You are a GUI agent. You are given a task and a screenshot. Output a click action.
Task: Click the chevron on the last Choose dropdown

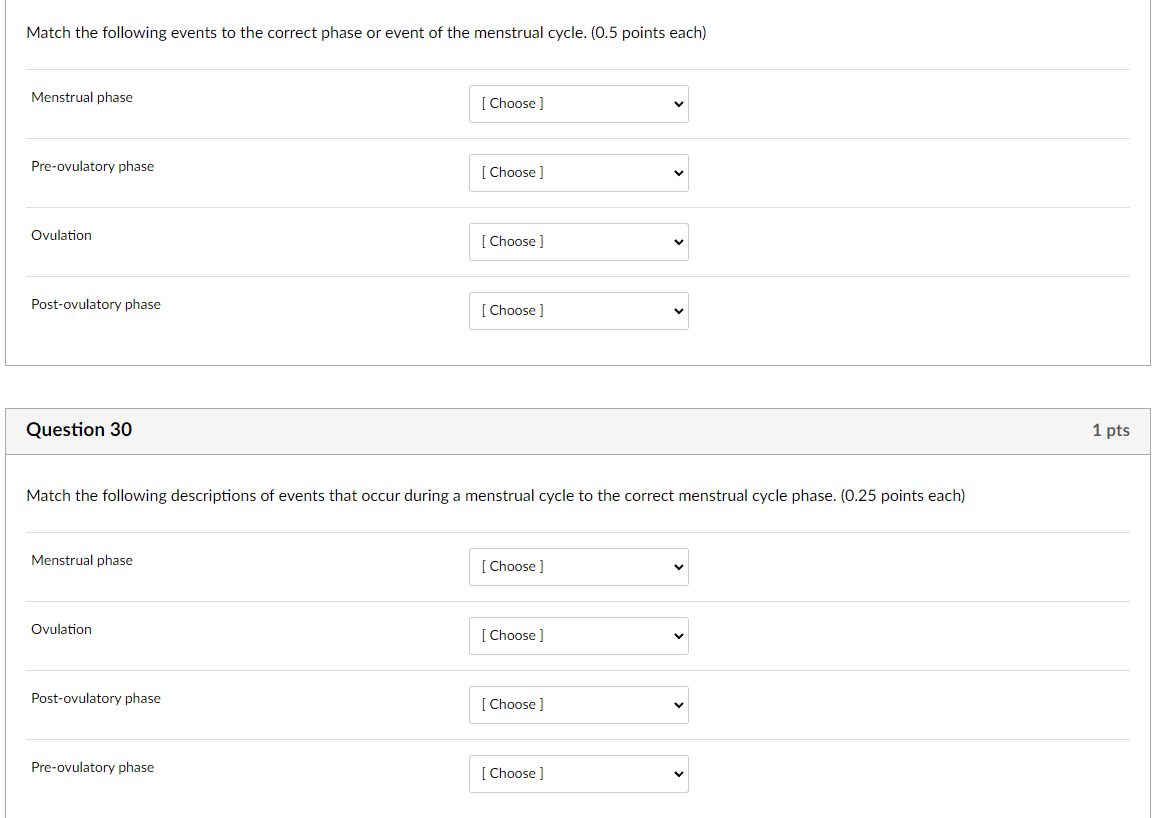click(x=676, y=773)
